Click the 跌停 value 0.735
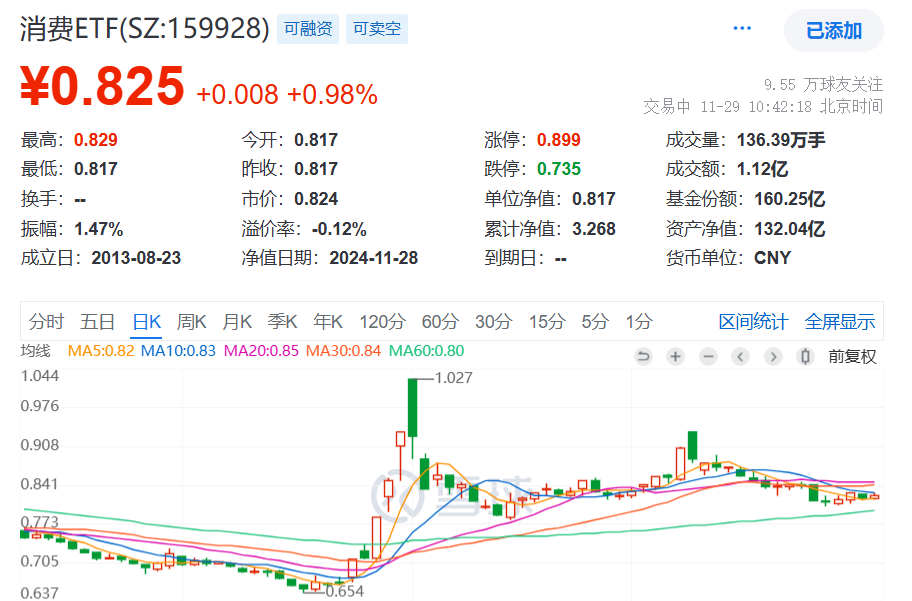This screenshot has height=601, width=912. [558, 169]
